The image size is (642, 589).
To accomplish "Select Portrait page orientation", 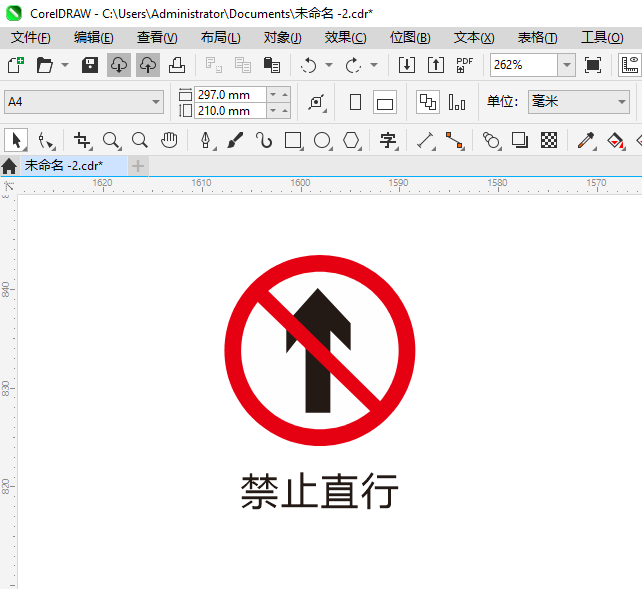I will click(x=355, y=102).
